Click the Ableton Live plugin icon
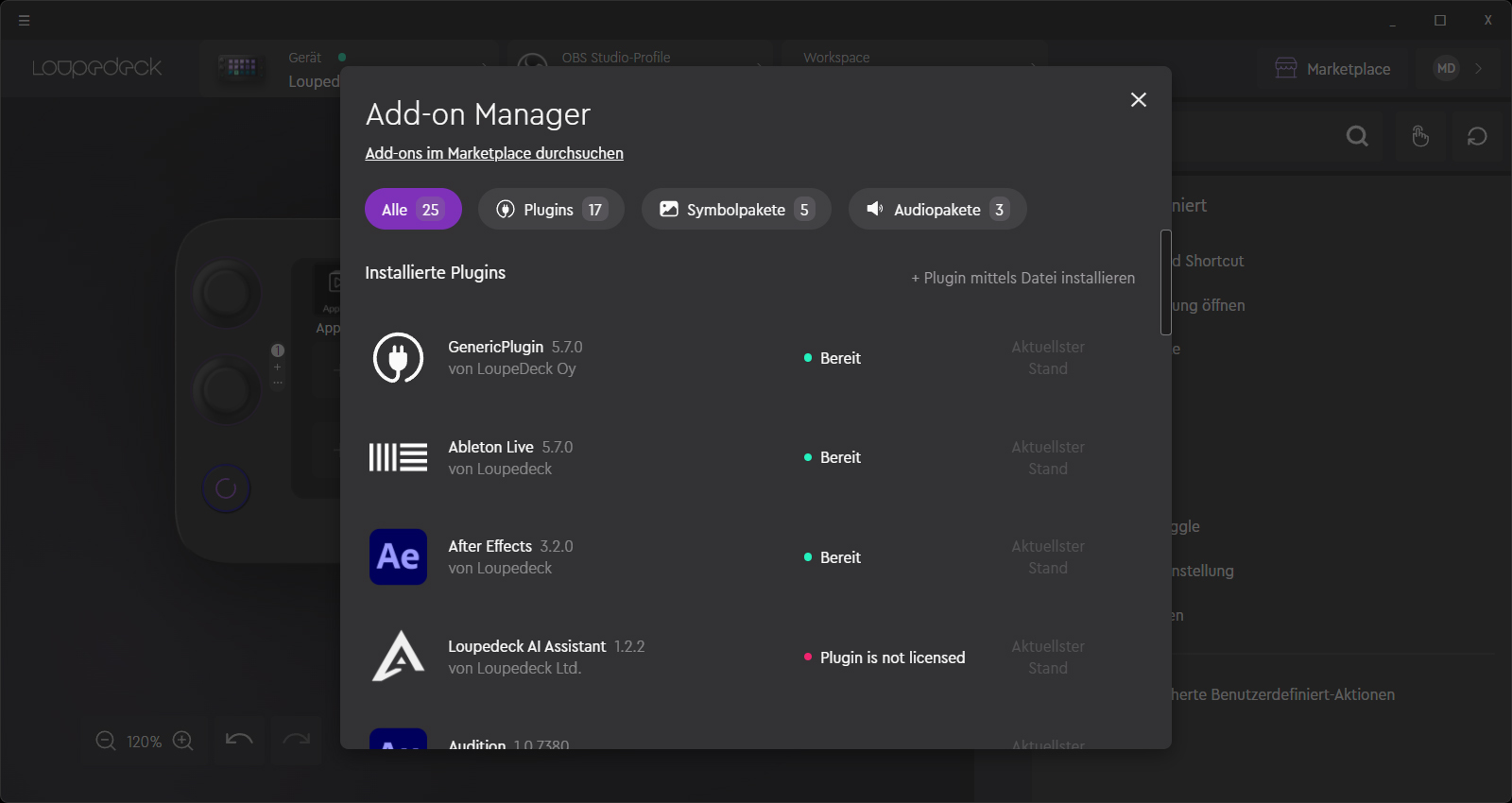 pos(398,457)
